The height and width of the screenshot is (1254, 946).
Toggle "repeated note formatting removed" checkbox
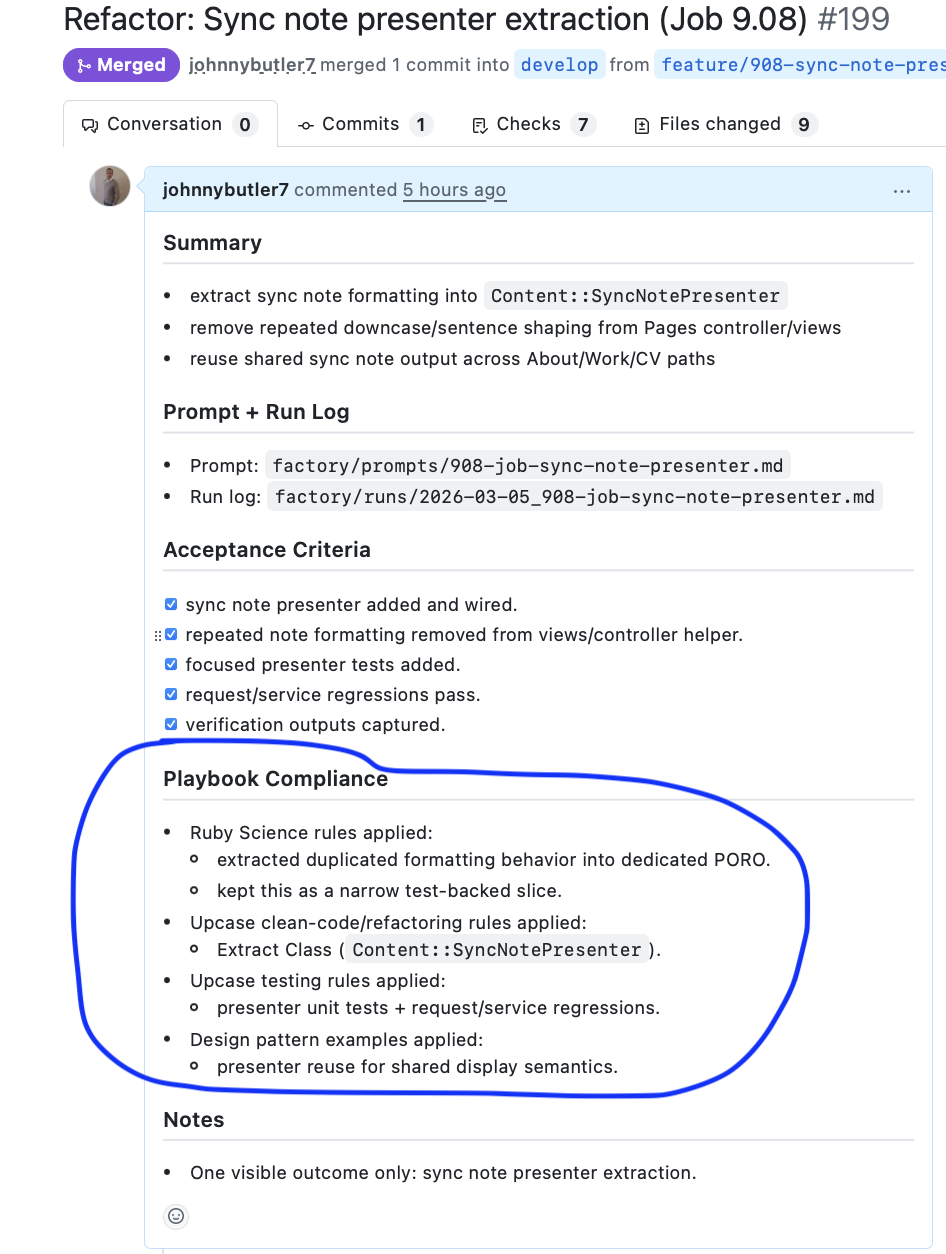coord(171,635)
